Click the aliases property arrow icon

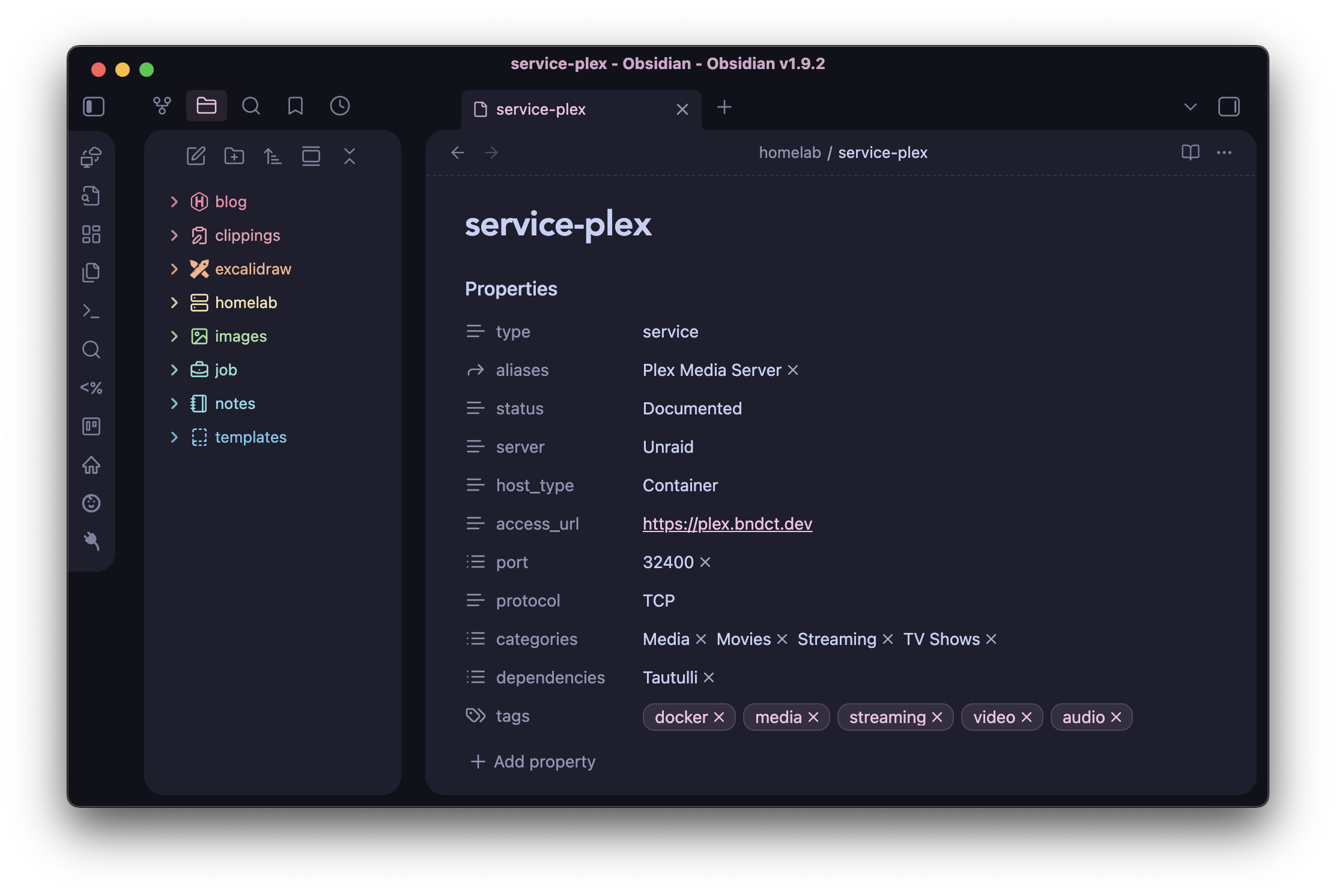475,370
